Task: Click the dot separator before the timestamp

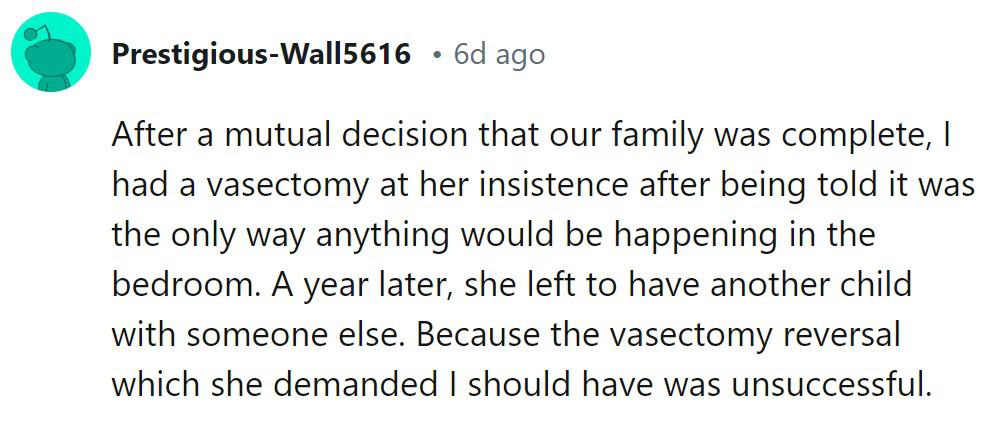Action: pos(436,54)
